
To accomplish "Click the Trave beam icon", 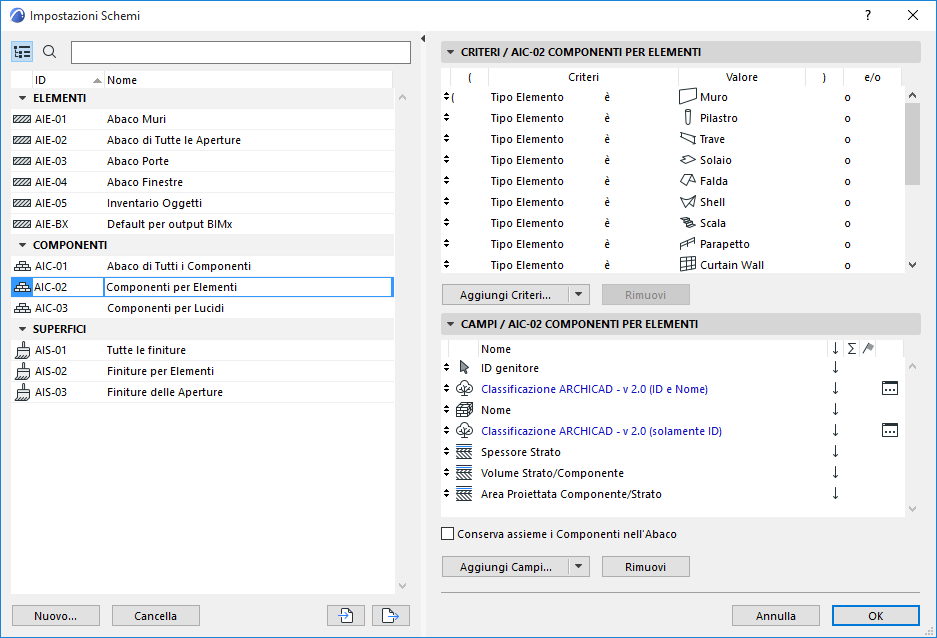I will coord(688,139).
